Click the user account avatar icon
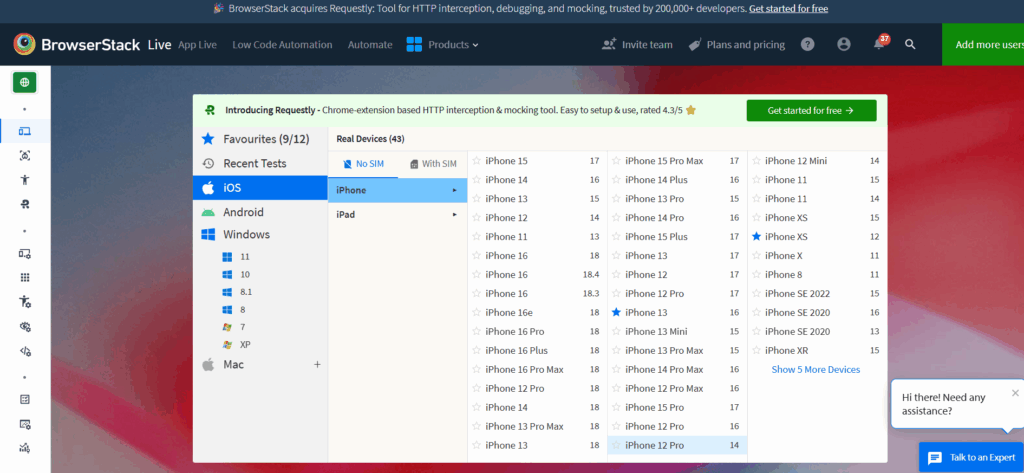Image resolution: width=1024 pixels, height=473 pixels. coord(844,45)
